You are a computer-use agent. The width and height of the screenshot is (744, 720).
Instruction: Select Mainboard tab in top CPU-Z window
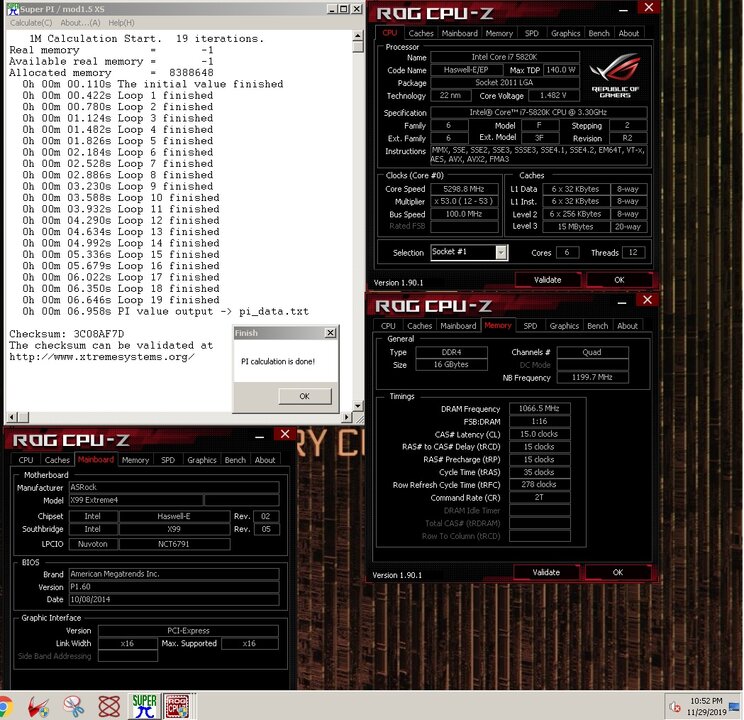(459, 33)
